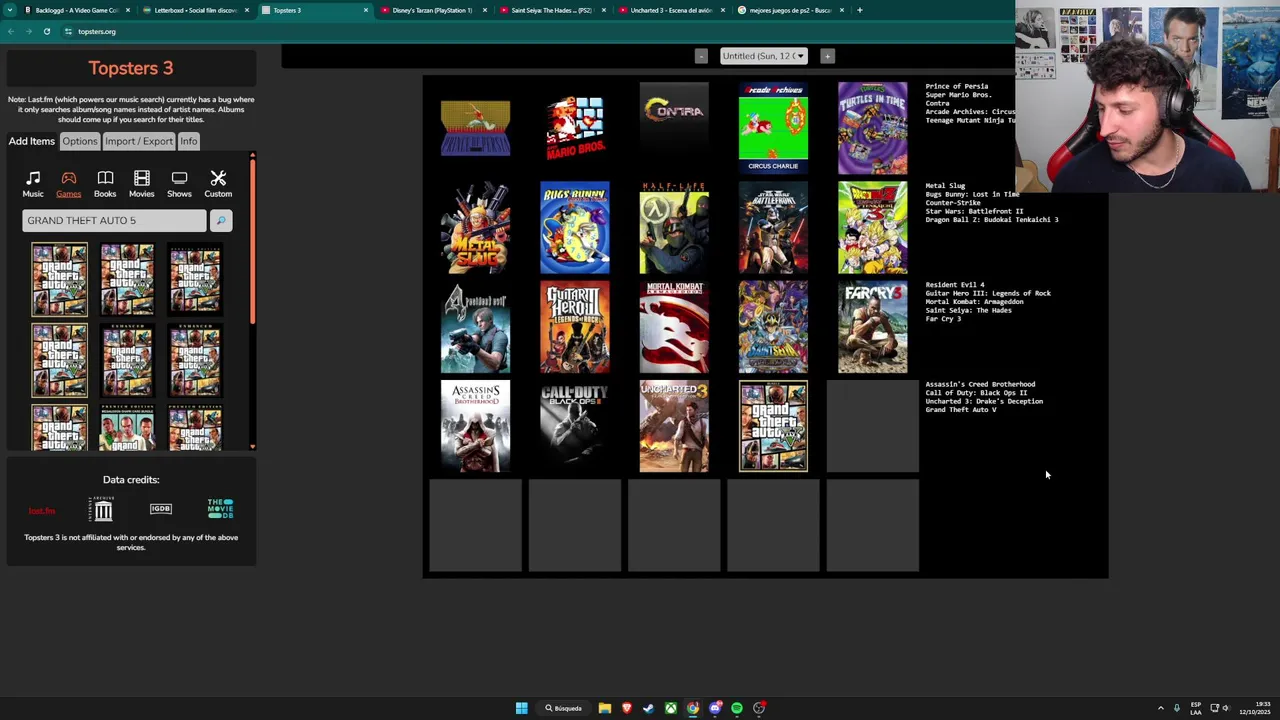Switch to Uncharted 3 browser tab
Screen dimensions: 1280x720
(670, 10)
